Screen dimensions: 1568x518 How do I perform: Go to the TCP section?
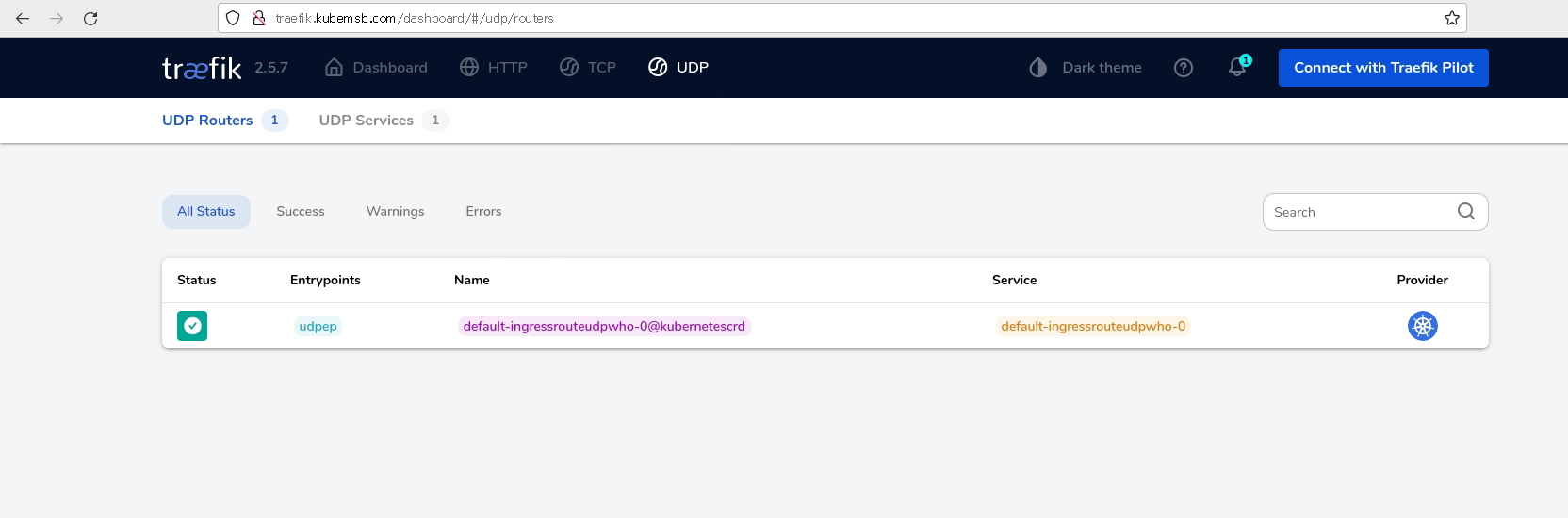point(588,68)
